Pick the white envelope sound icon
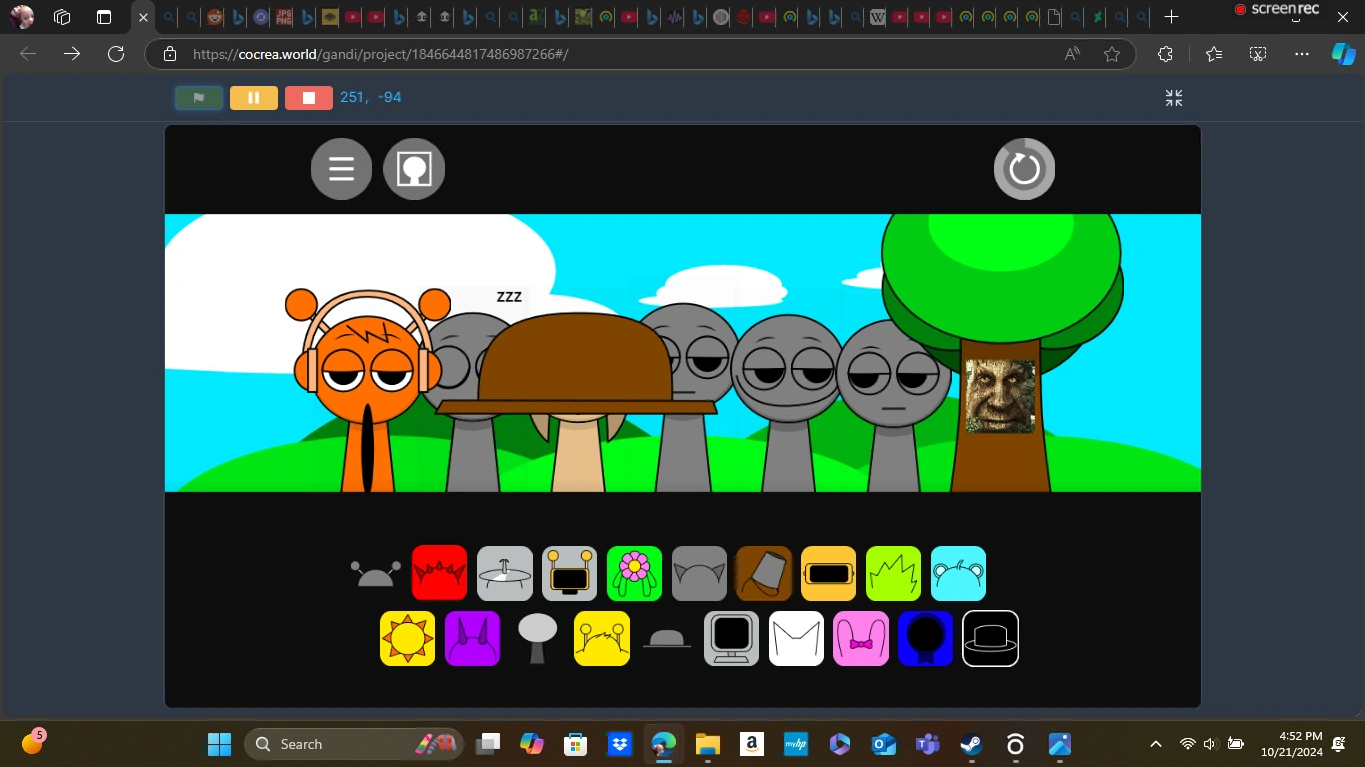The height and width of the screenshot is (767, 1365). click(x=796, y=638)
